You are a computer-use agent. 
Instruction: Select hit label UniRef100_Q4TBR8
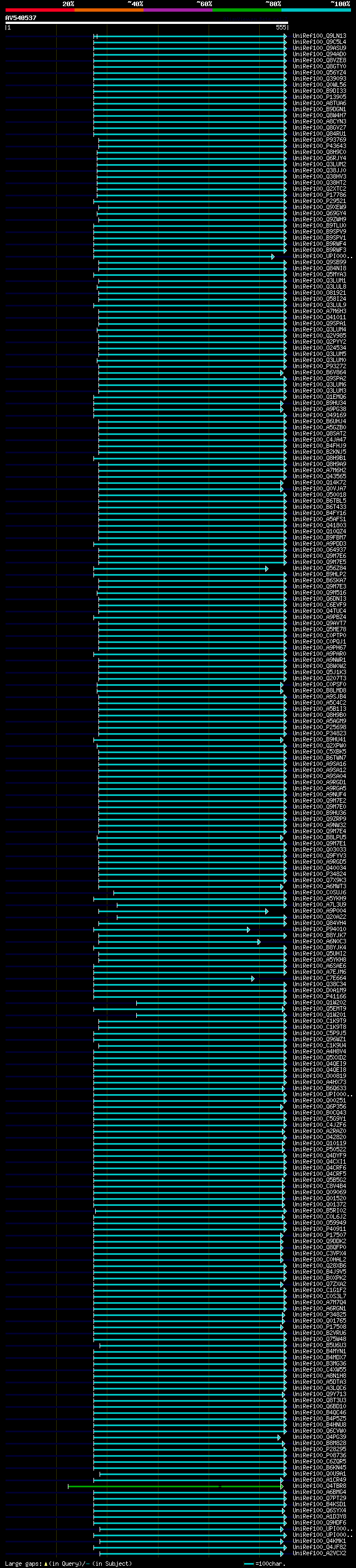pos(319,1486)
